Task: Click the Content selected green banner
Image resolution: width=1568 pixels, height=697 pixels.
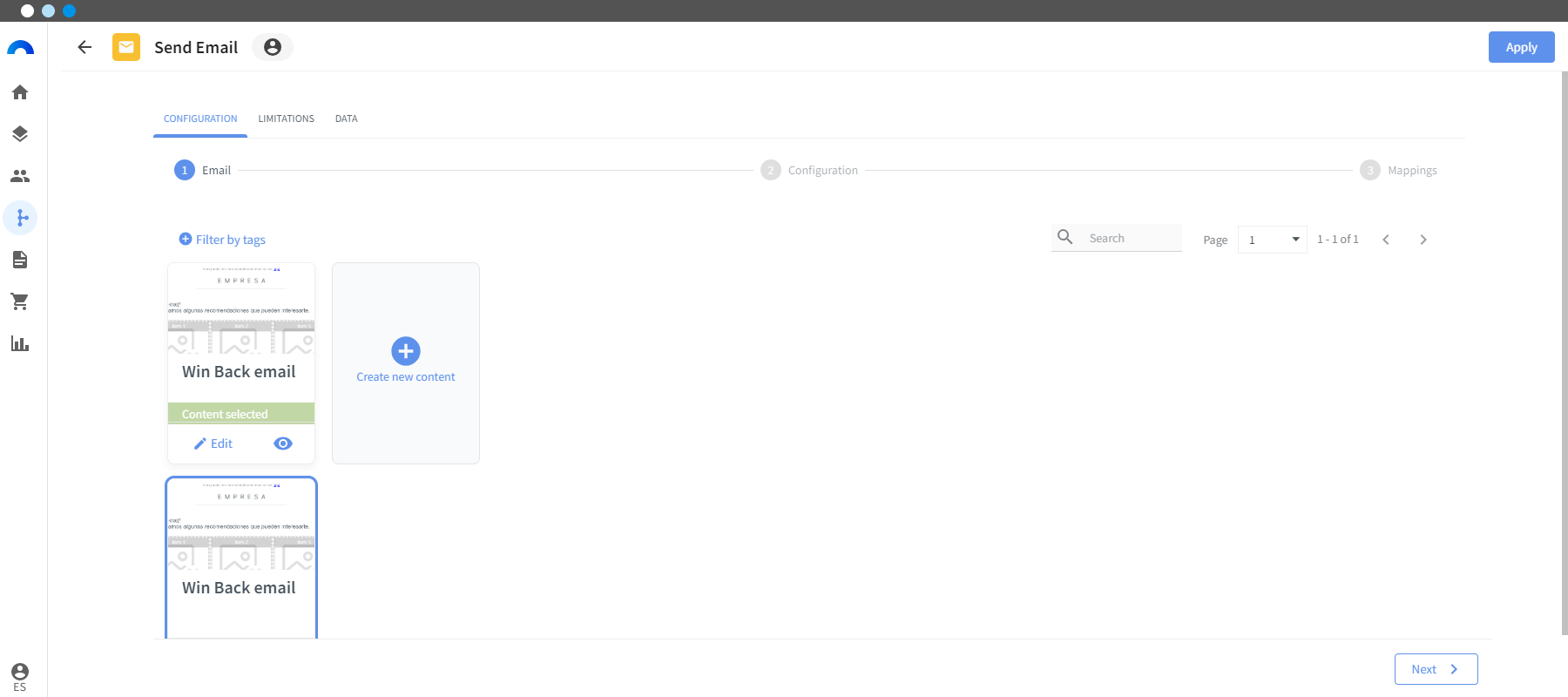Action: click(241, 414)
